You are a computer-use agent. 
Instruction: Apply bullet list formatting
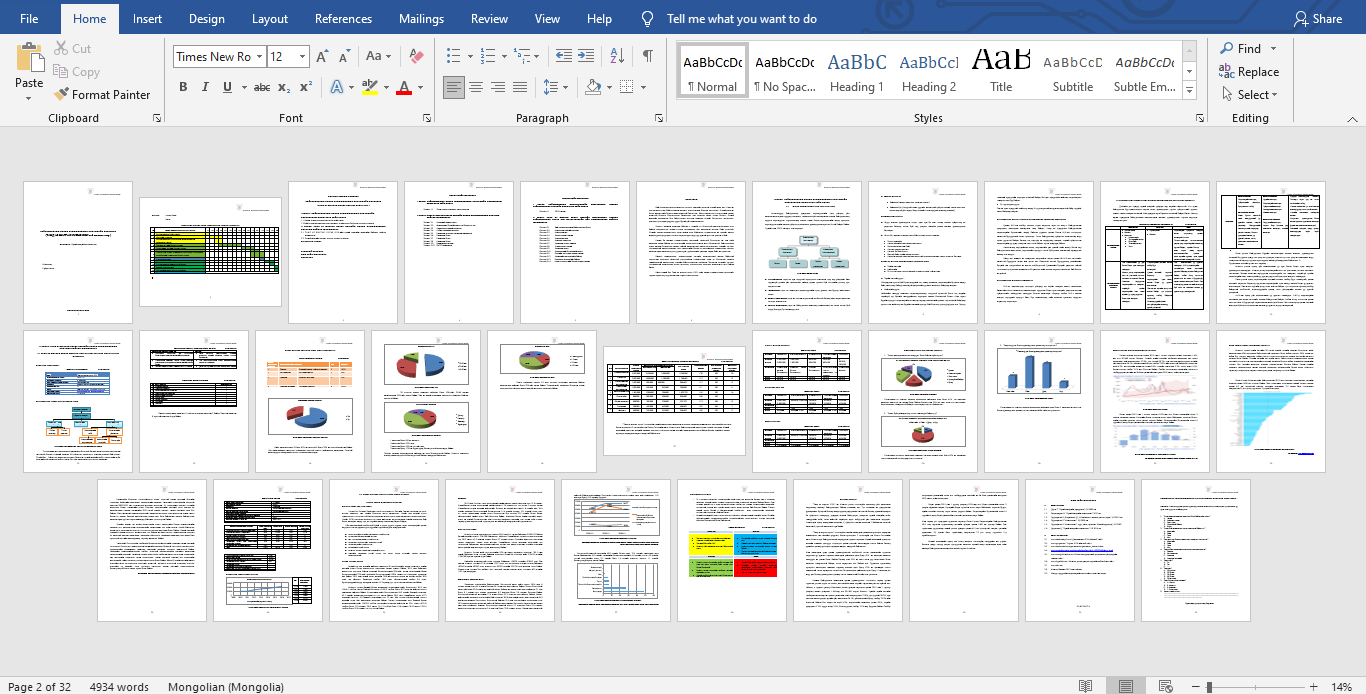[454, 56]
